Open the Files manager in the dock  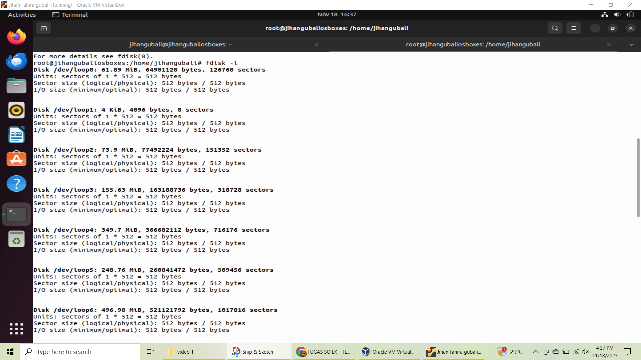[x=16, y=86]
